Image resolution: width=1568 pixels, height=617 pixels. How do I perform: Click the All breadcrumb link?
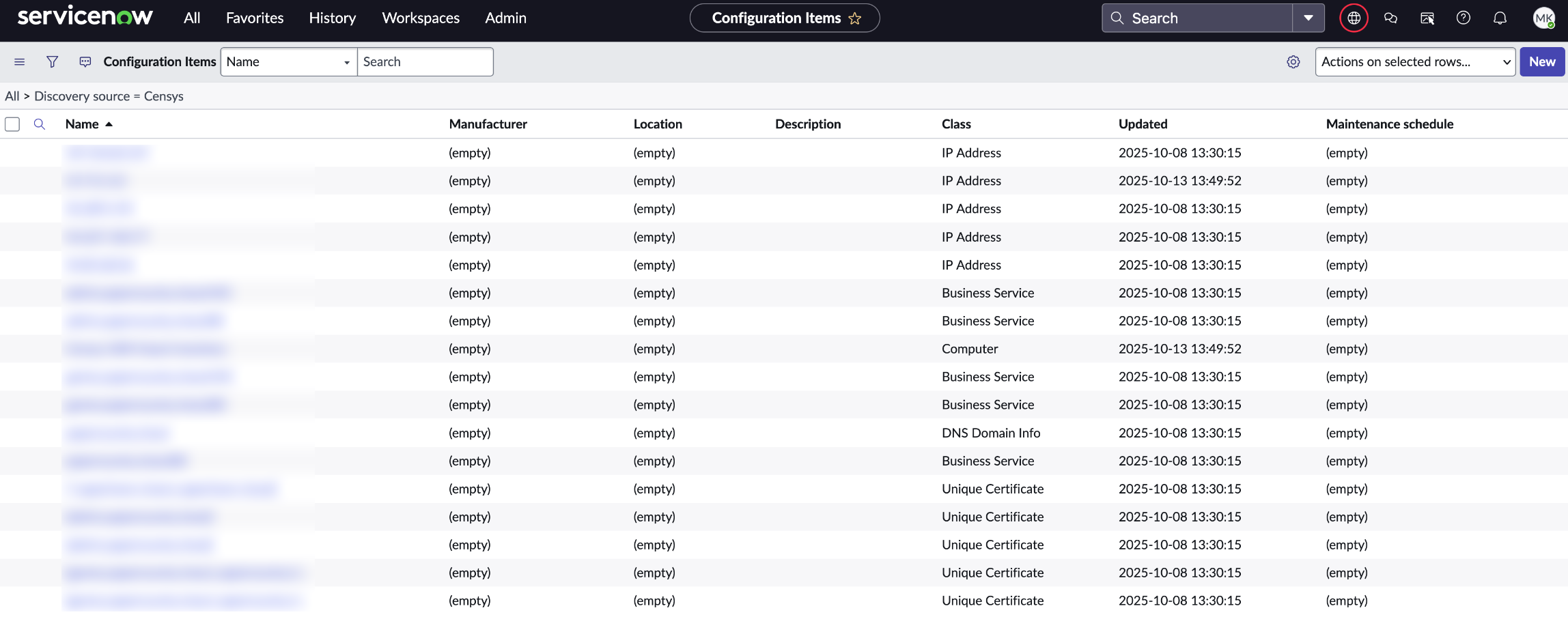click(x=12, y=96)
